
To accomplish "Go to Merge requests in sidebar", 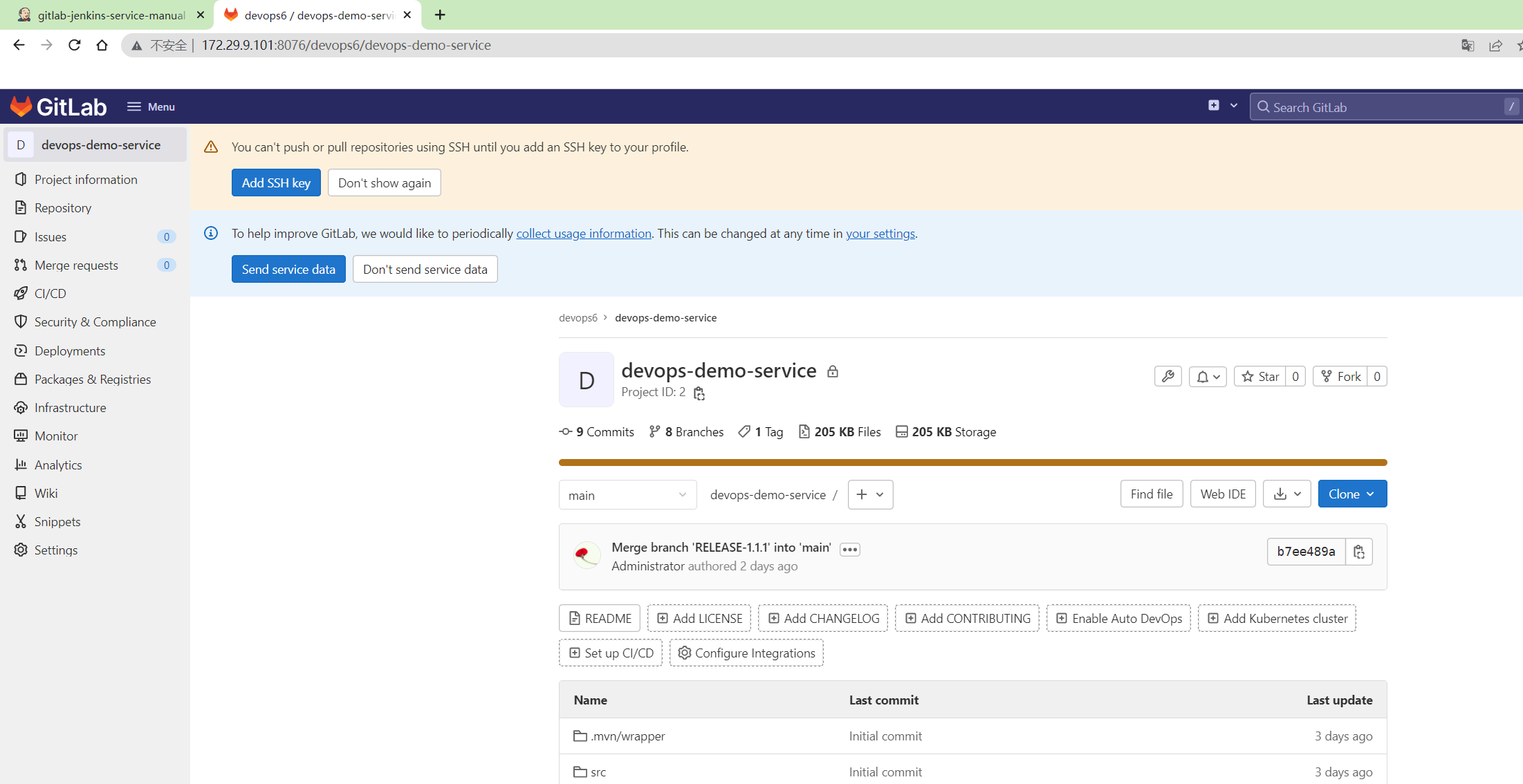I will tap(76, 265).
